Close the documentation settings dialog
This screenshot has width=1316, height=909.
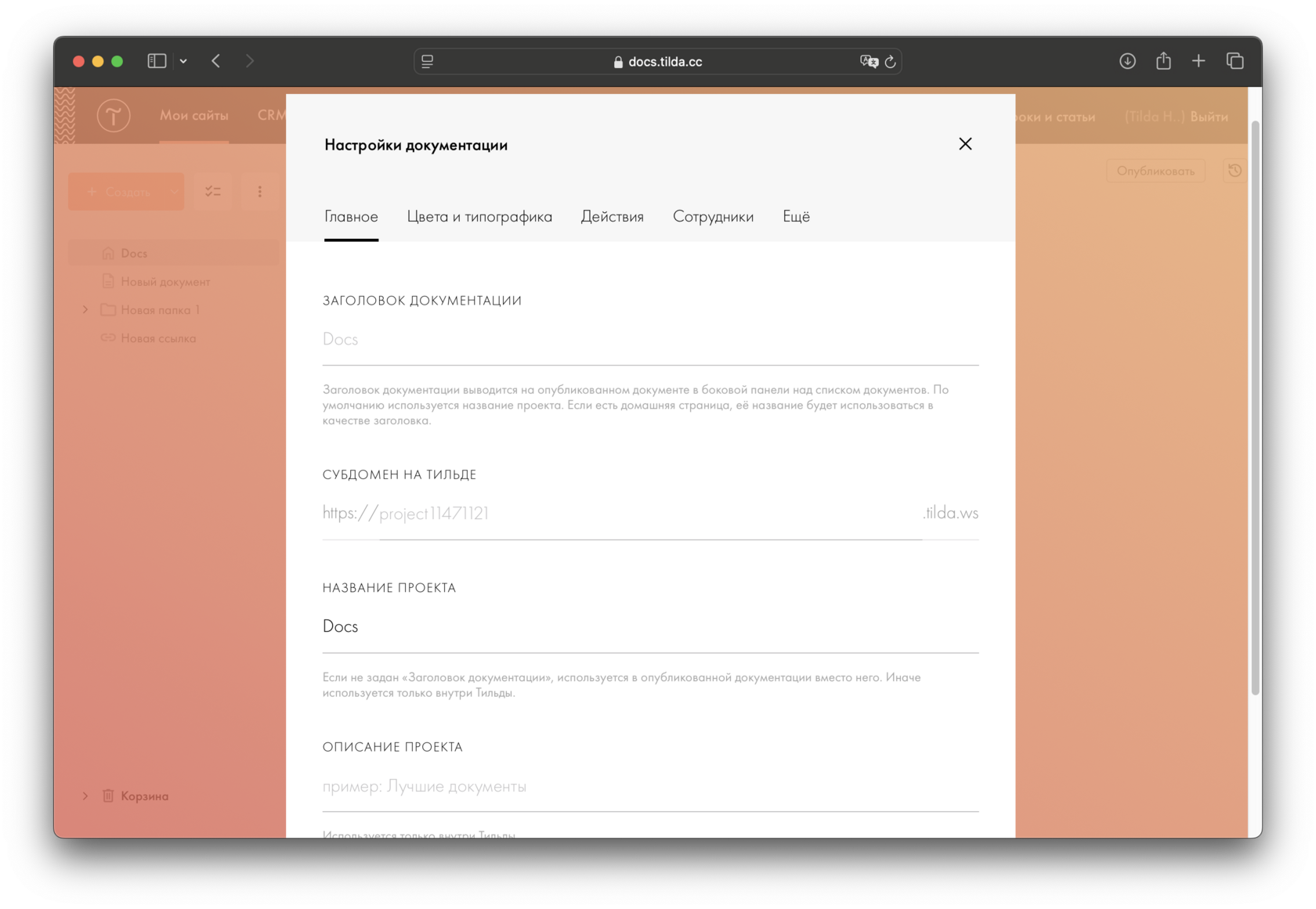pyautogui.click(x=965, y=144)
